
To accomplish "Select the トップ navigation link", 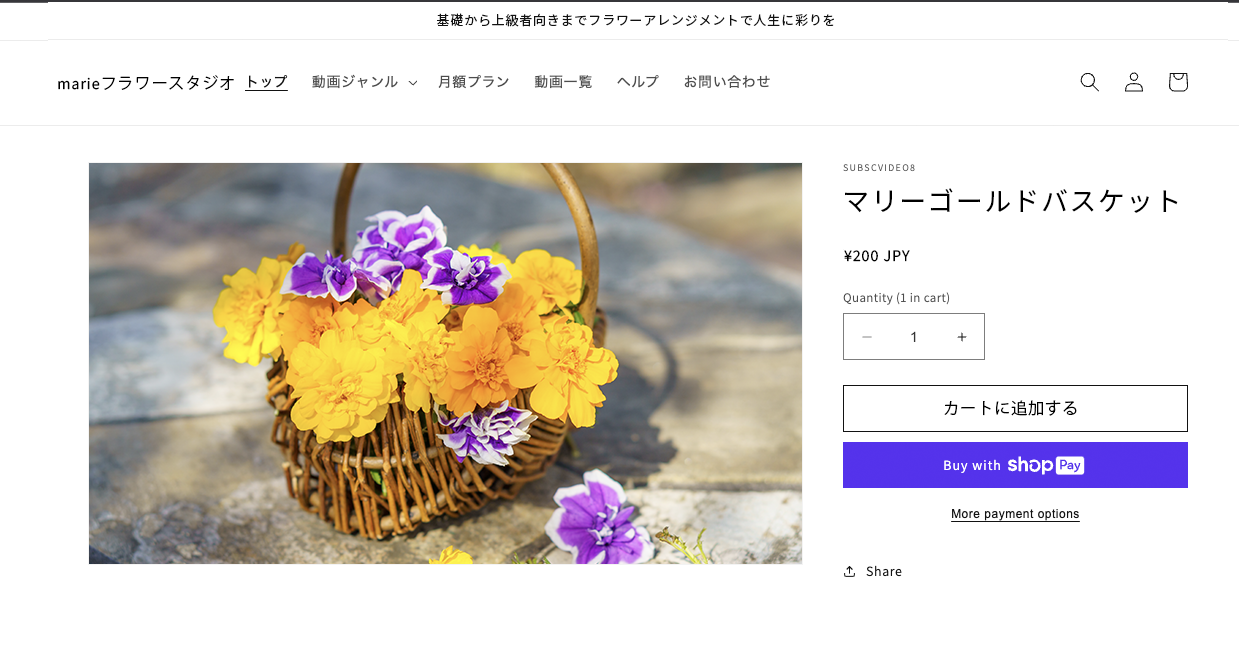I will click(x=265, y=82).
